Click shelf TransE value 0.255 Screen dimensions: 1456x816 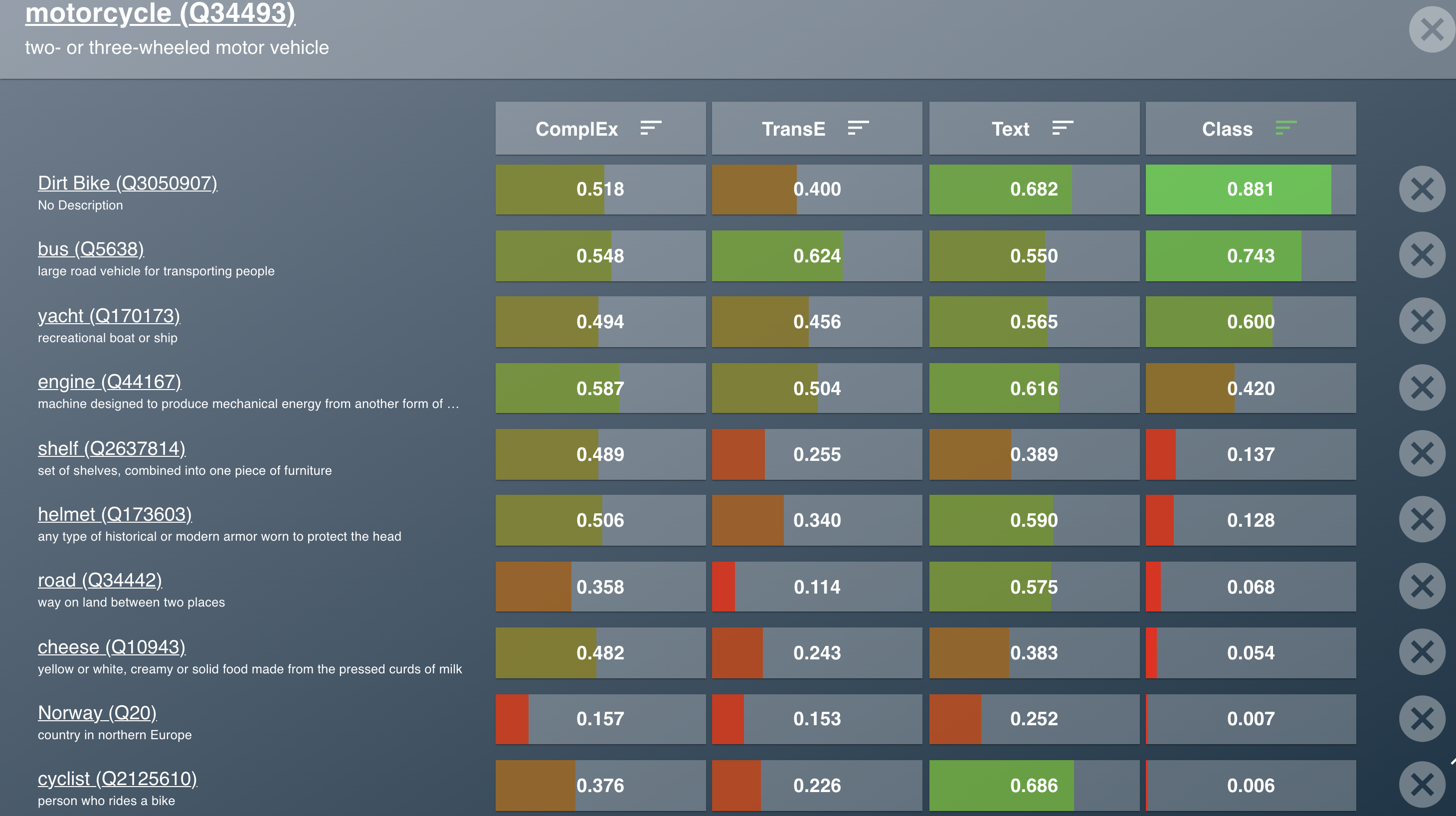pos(817,454)
